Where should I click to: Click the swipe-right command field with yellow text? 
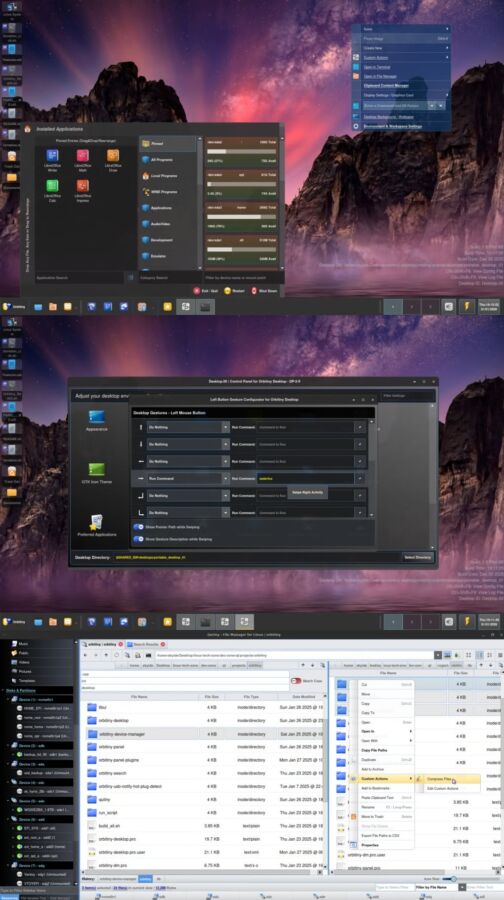305,479
